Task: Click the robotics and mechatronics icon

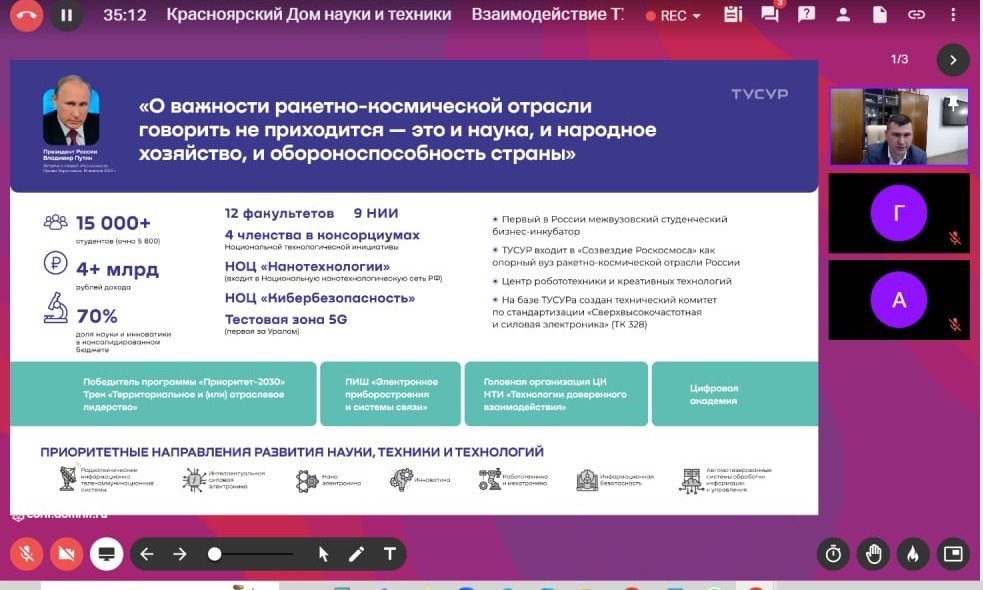Action: tap(490, 480)
